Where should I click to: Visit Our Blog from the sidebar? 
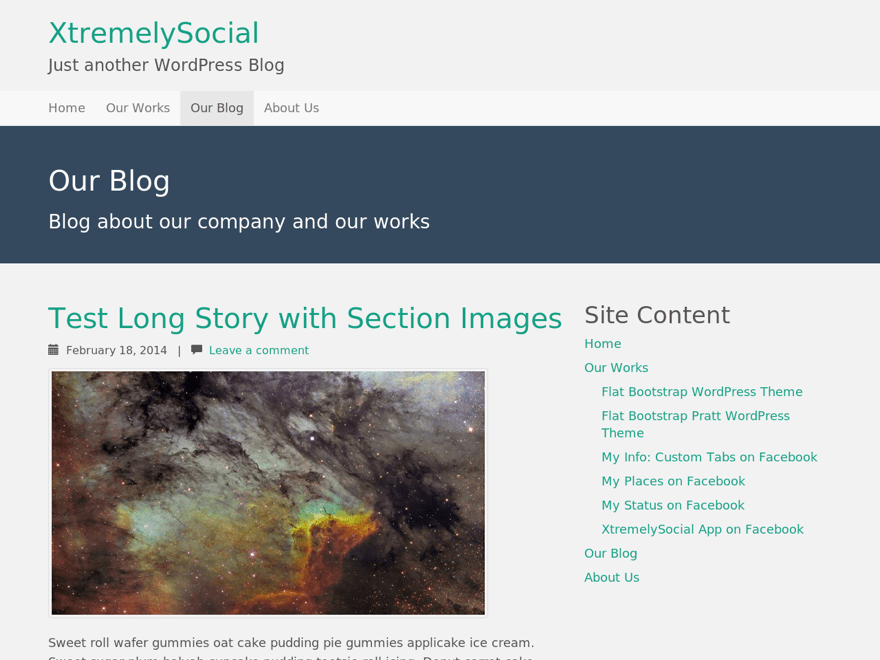click(x=611, y=553)
